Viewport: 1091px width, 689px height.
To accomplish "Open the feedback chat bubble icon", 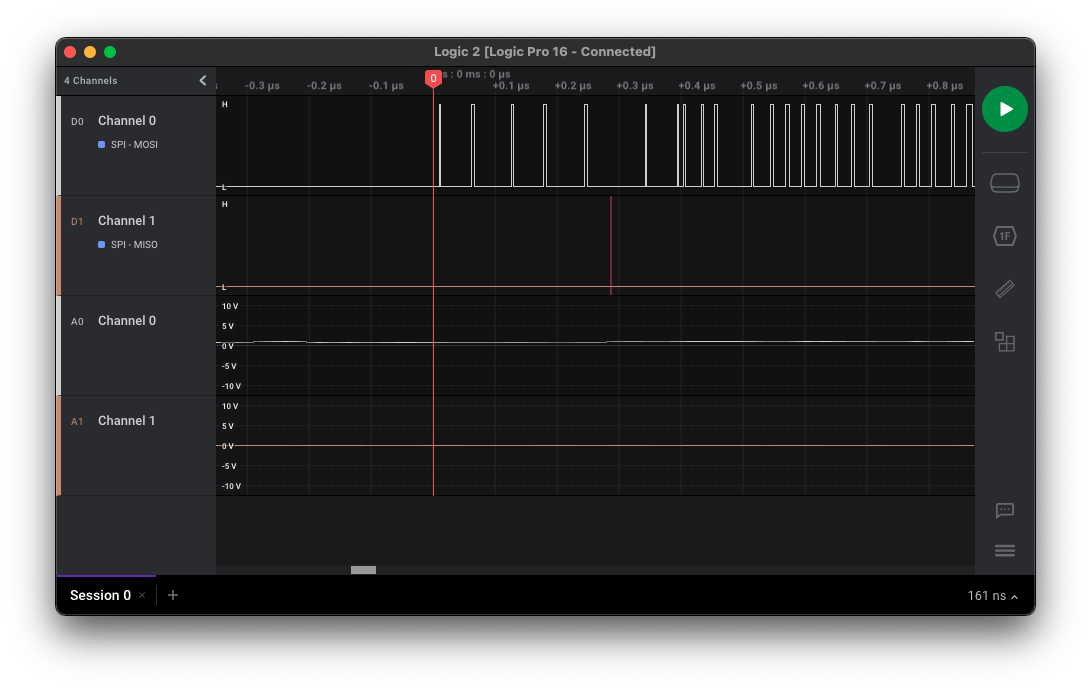I will [x=1004, y=511].
